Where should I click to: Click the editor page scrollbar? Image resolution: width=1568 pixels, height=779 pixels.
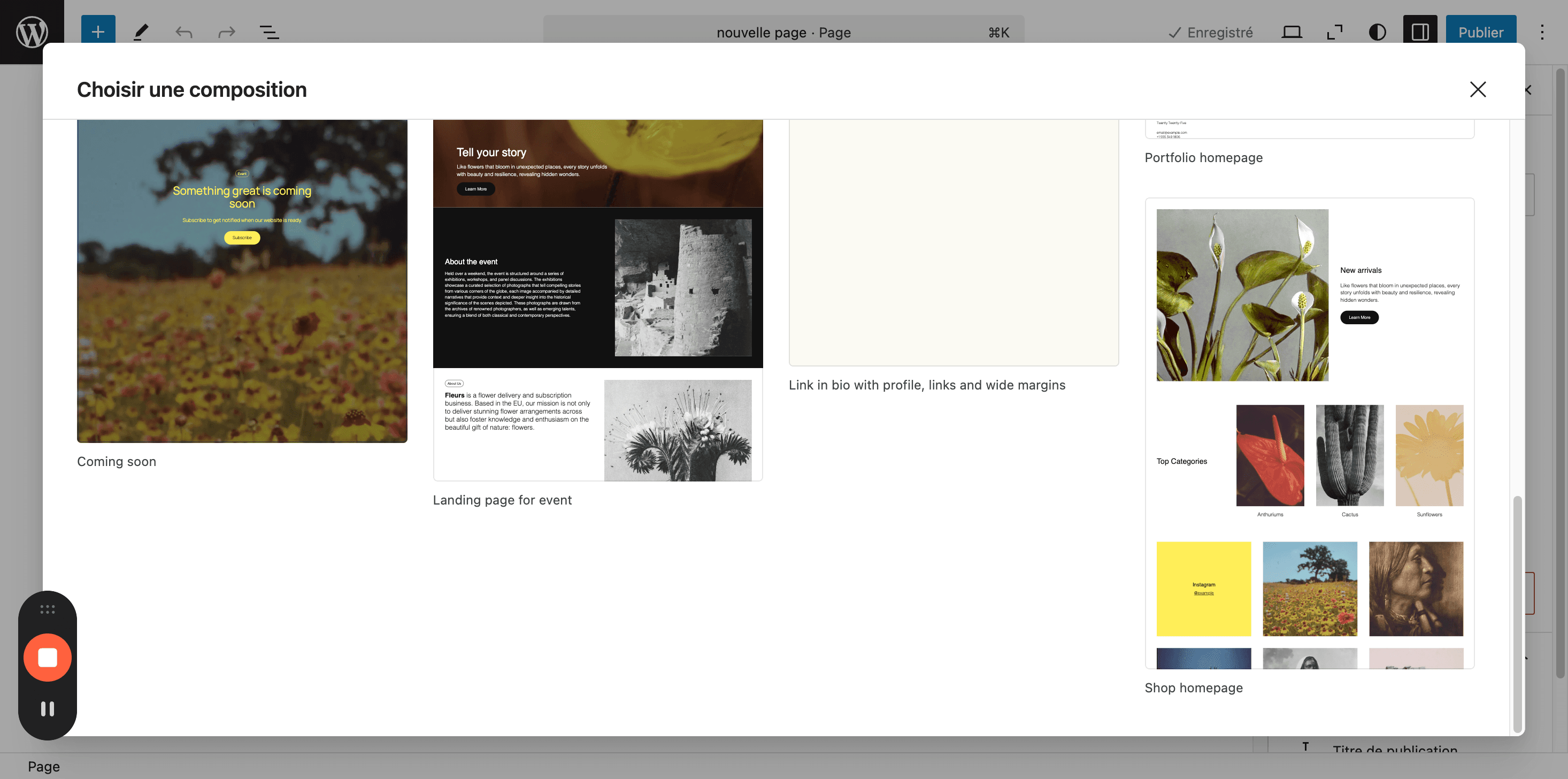tap(1560, 373)
